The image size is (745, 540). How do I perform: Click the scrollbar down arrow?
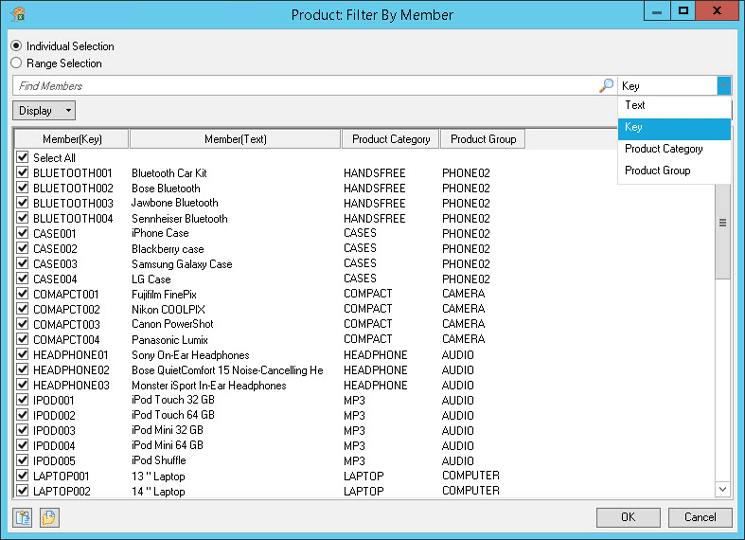click(723, 489)
